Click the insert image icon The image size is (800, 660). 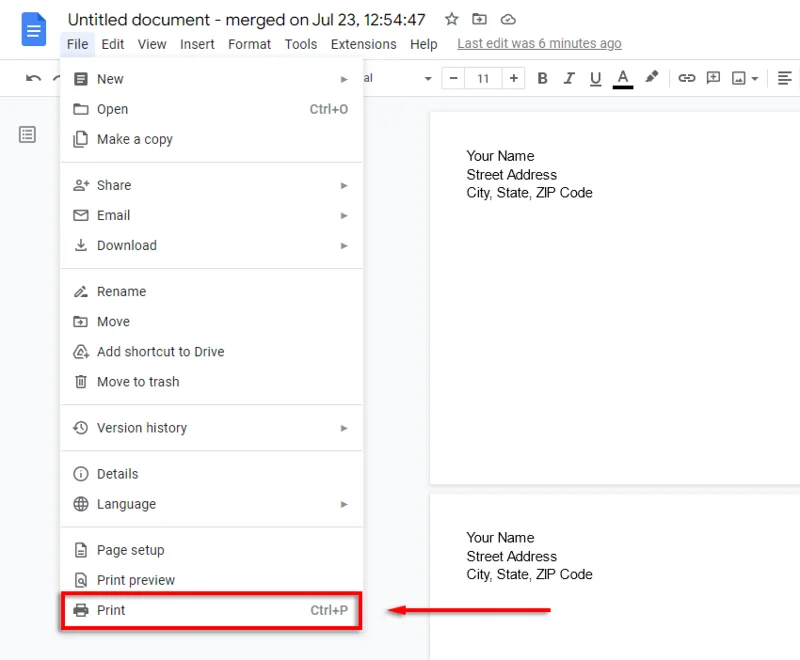pyautogui.click(x=739, y=78)
